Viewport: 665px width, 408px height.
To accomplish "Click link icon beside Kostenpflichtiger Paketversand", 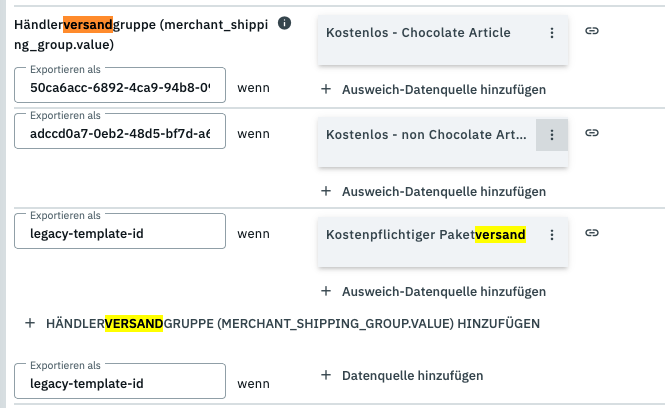I will pos(592,233).
